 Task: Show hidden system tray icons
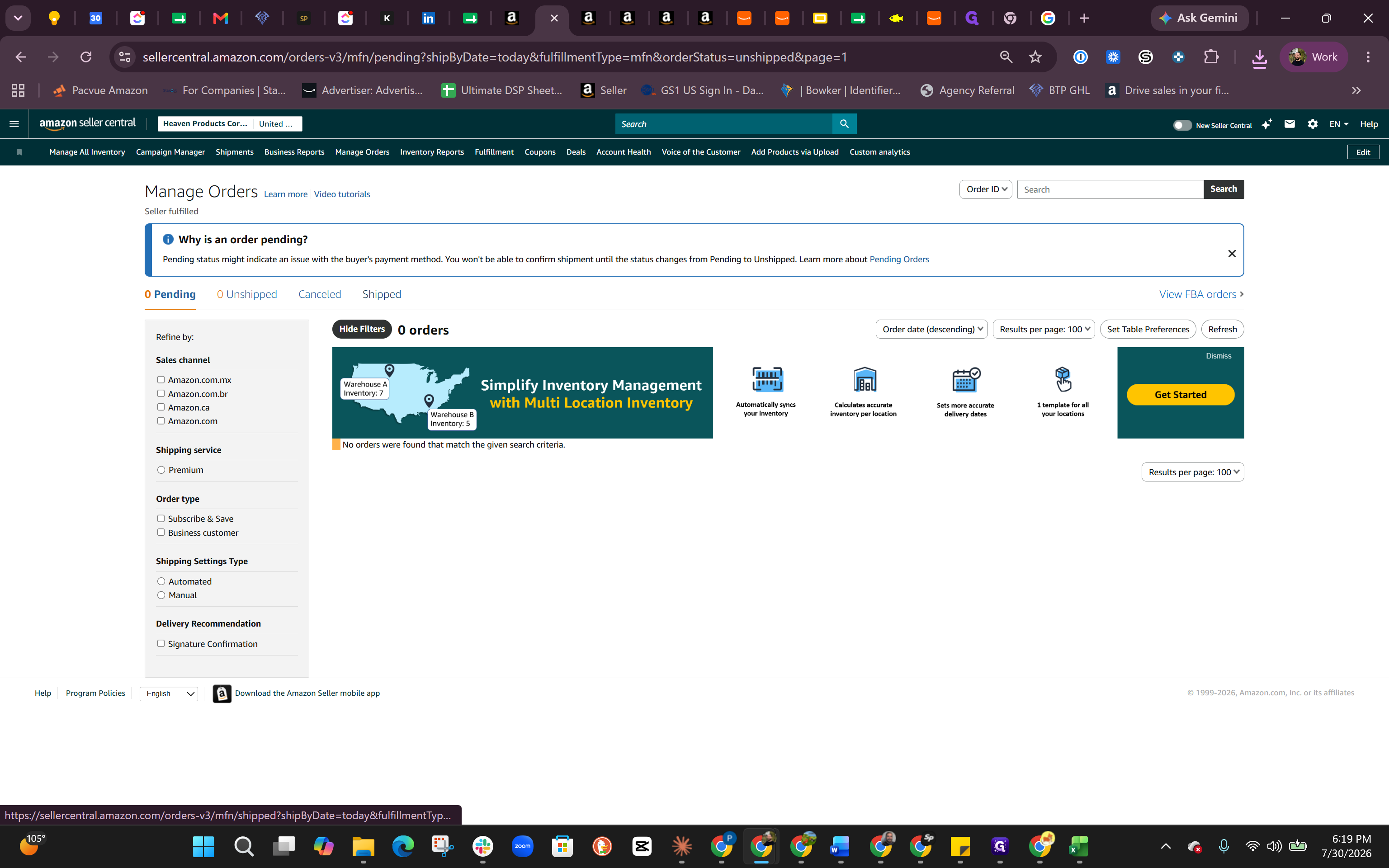[1166, 846]
